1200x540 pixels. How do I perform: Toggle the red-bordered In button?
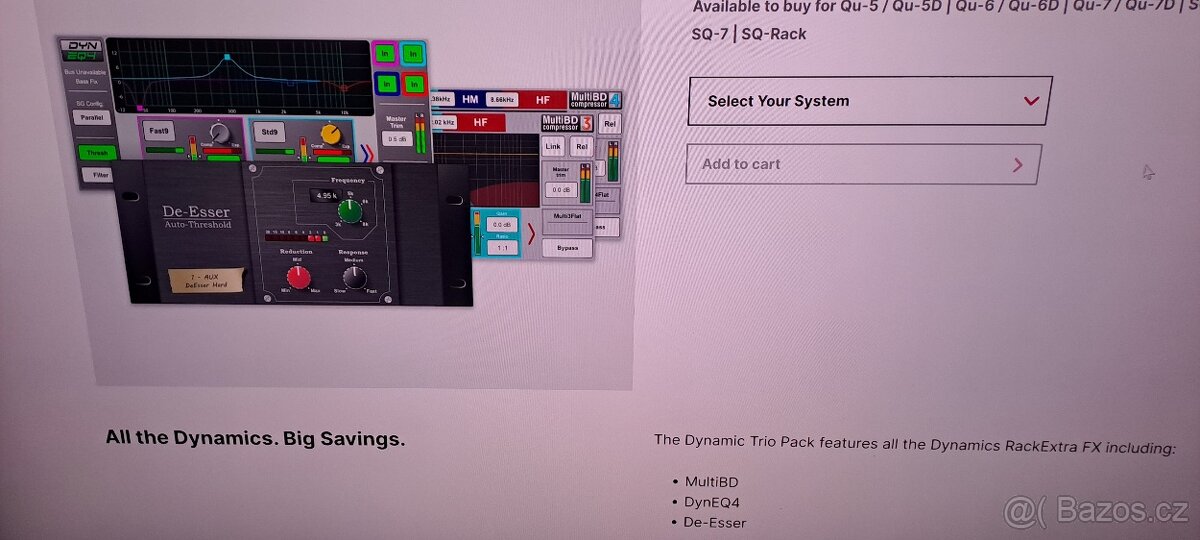pos(413,84)
